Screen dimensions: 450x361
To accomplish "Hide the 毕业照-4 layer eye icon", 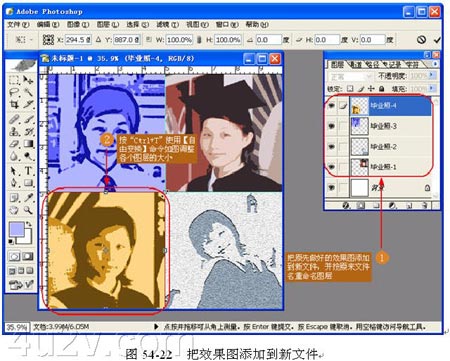I will click(331, 106).
